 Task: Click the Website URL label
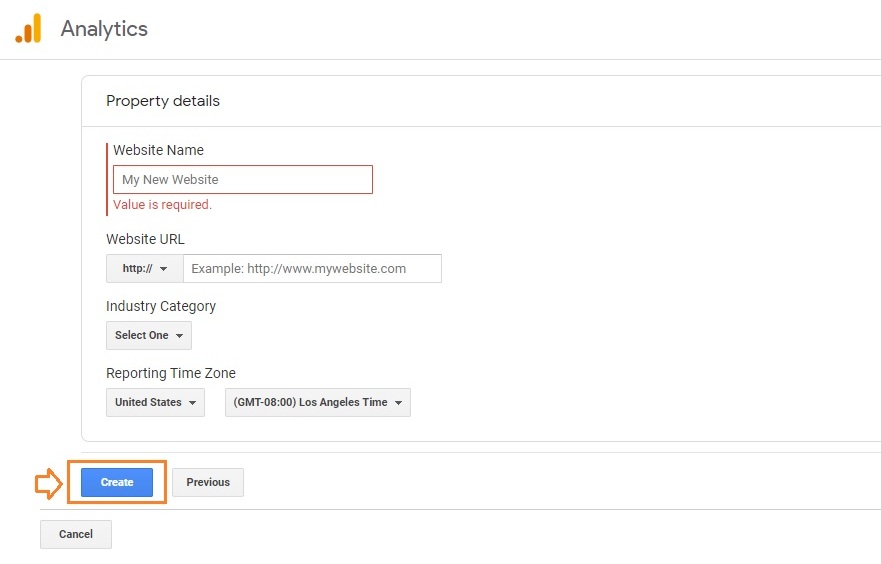point(145,239)
